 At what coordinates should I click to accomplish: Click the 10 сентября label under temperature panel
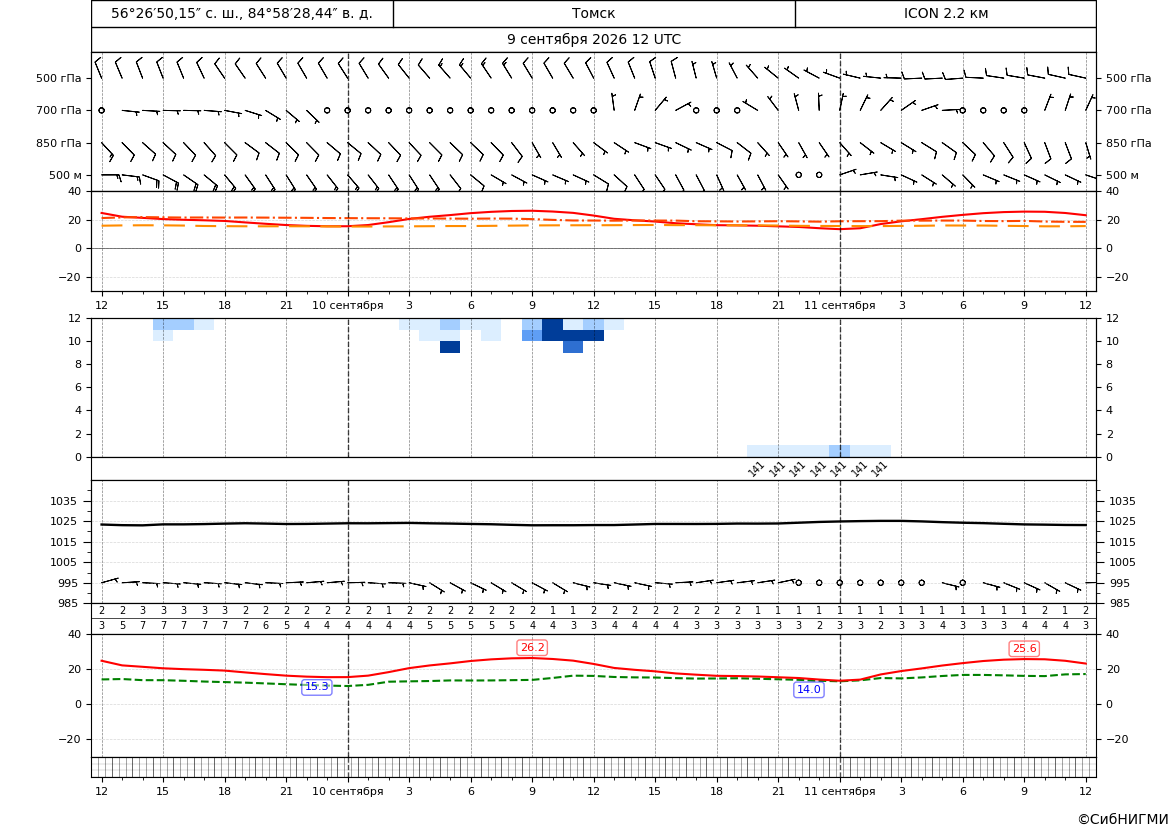pos(347,305)
